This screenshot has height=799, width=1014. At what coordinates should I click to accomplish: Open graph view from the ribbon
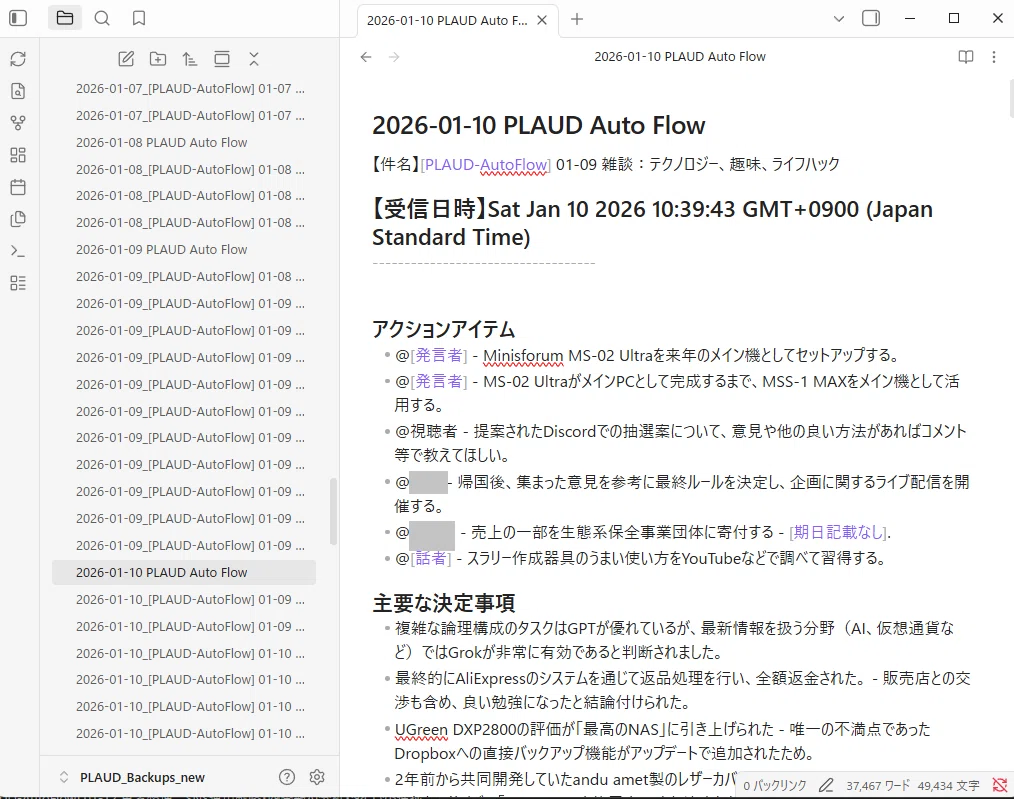pyautogui.click(x=18, y=123)
